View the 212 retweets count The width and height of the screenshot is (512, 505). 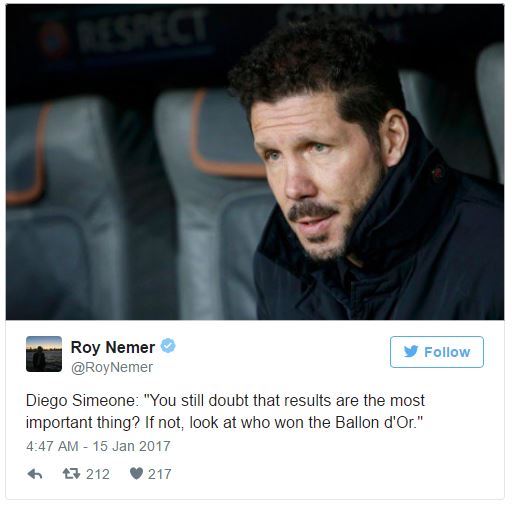(x=98, y=474)
